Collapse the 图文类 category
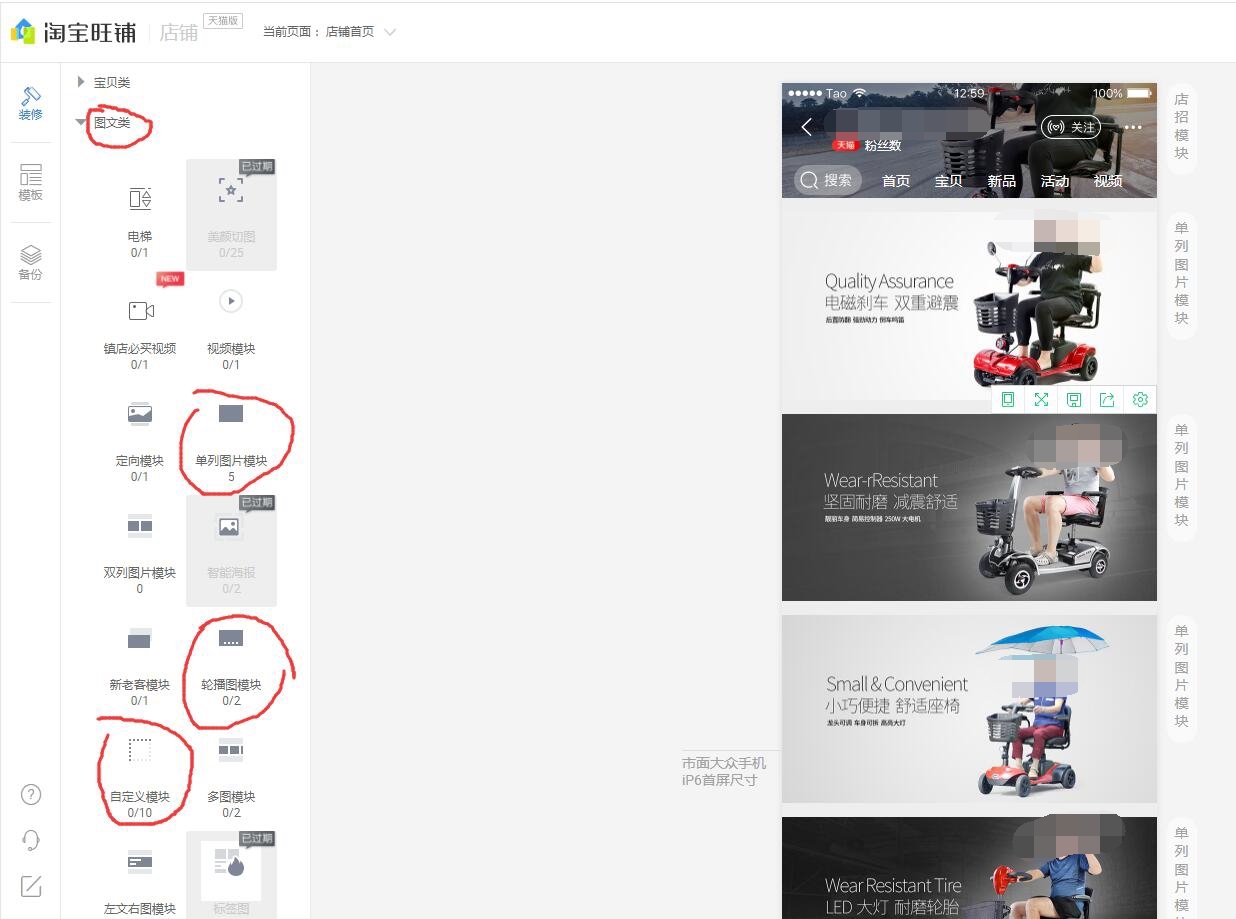The width and height of the screenshot is (1236, 919). (104, 123)
